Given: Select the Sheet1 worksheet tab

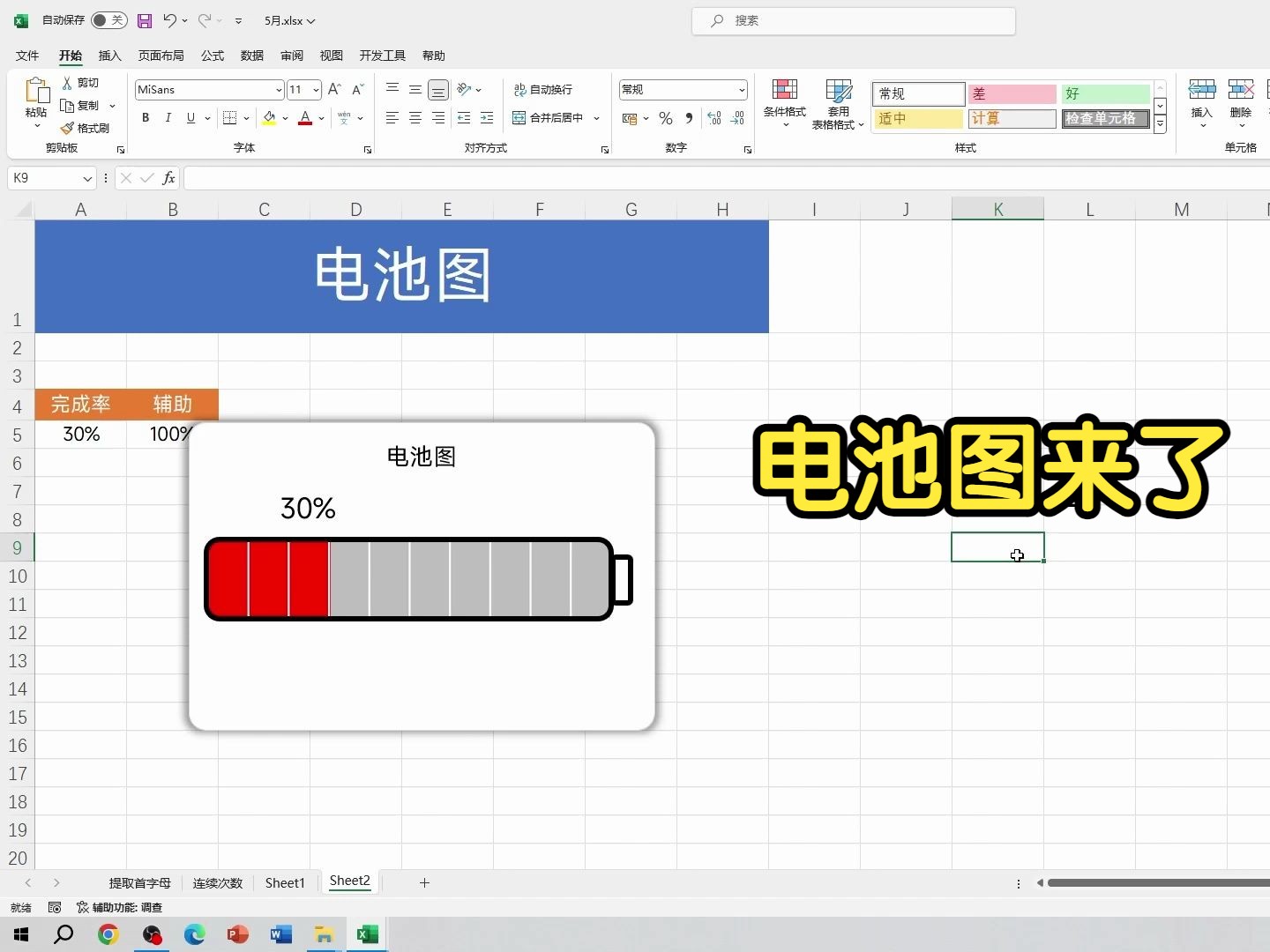Looking at the screenshot, I should [x=284, y=881].
